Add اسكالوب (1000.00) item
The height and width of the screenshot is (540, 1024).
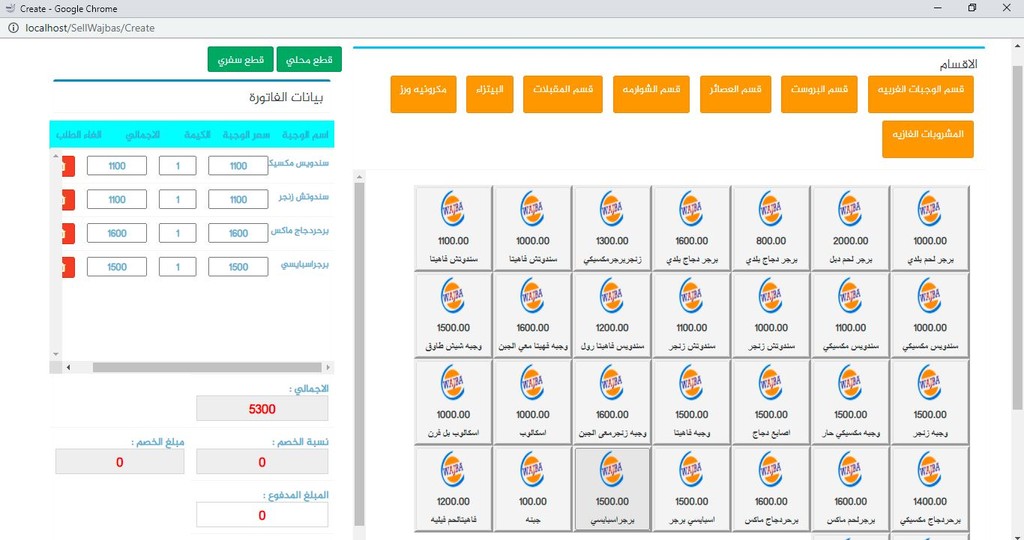[532, 402]
